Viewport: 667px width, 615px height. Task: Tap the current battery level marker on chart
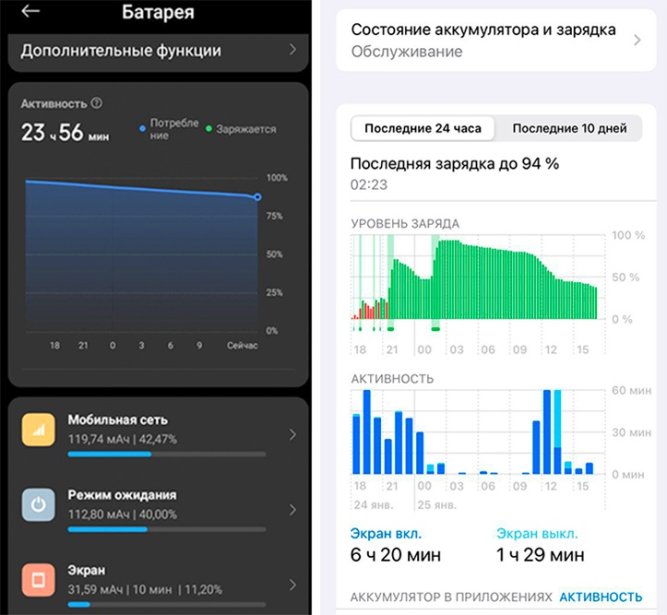pyautogui.click(x=257, y=197)
